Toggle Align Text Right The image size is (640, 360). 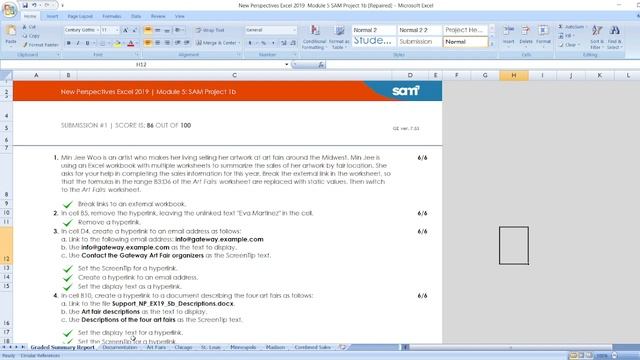[x=167, y=43]
